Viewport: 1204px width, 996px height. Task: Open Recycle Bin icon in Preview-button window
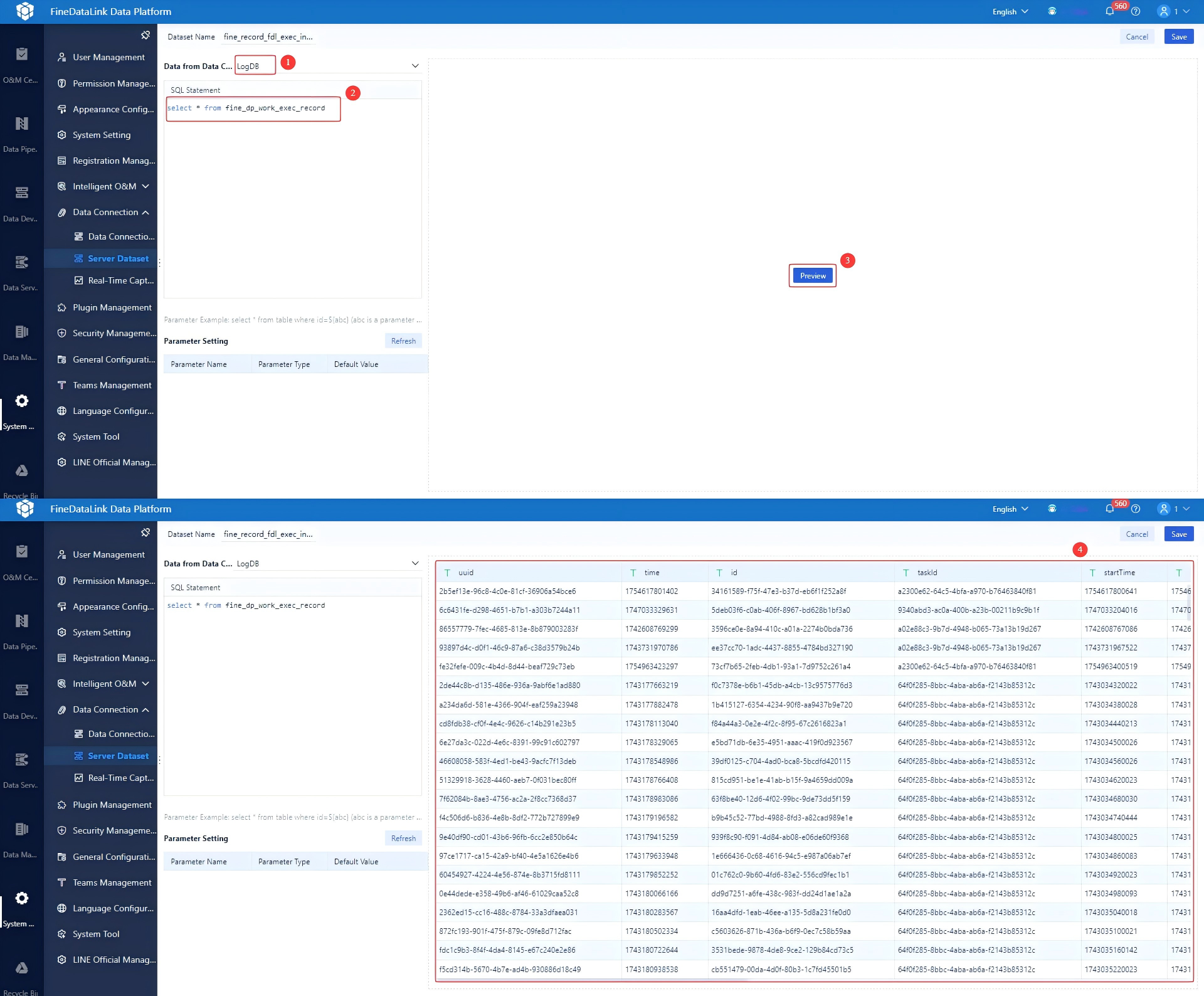tap(21, 470)
